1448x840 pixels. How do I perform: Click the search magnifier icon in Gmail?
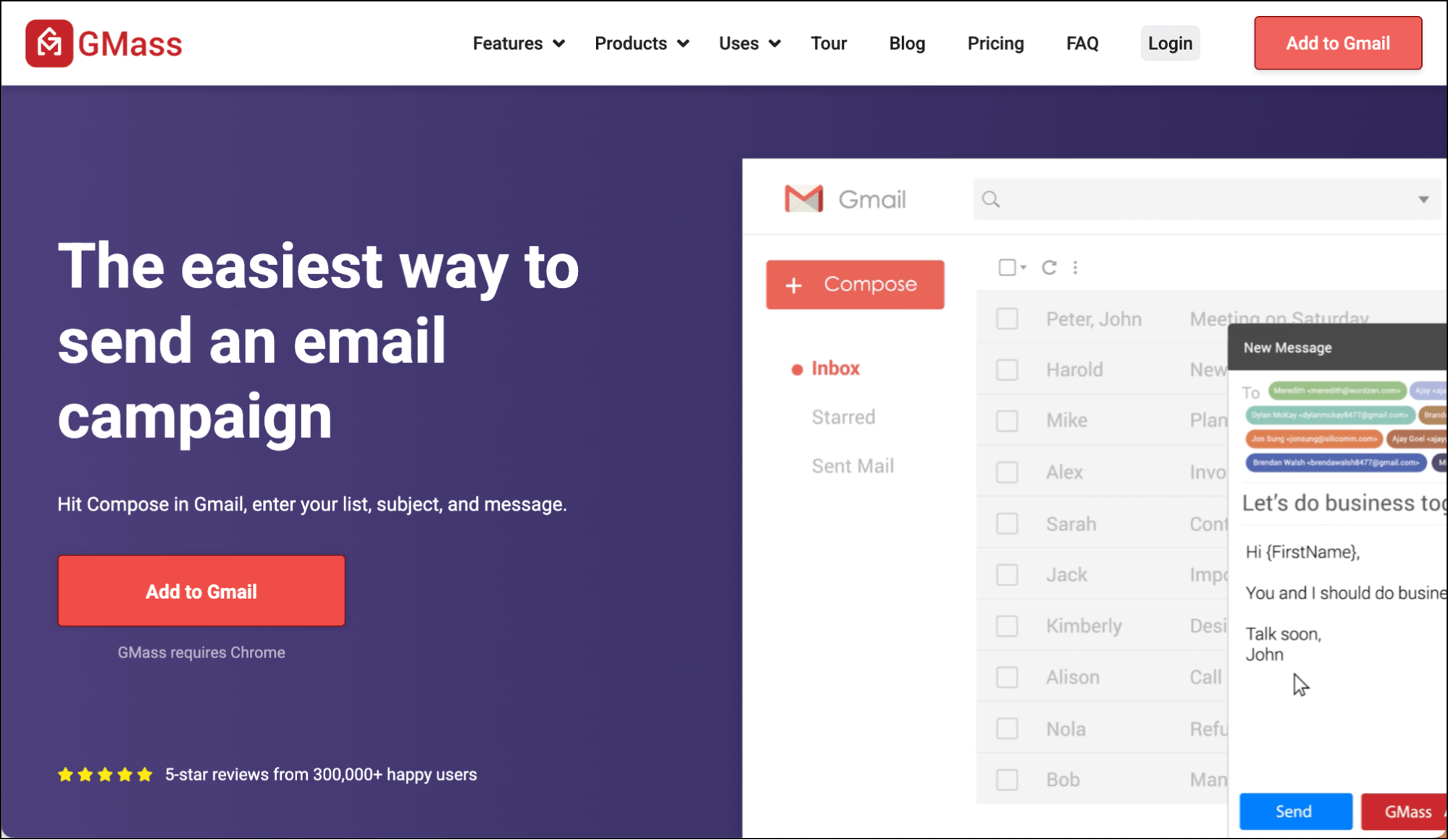991,199
